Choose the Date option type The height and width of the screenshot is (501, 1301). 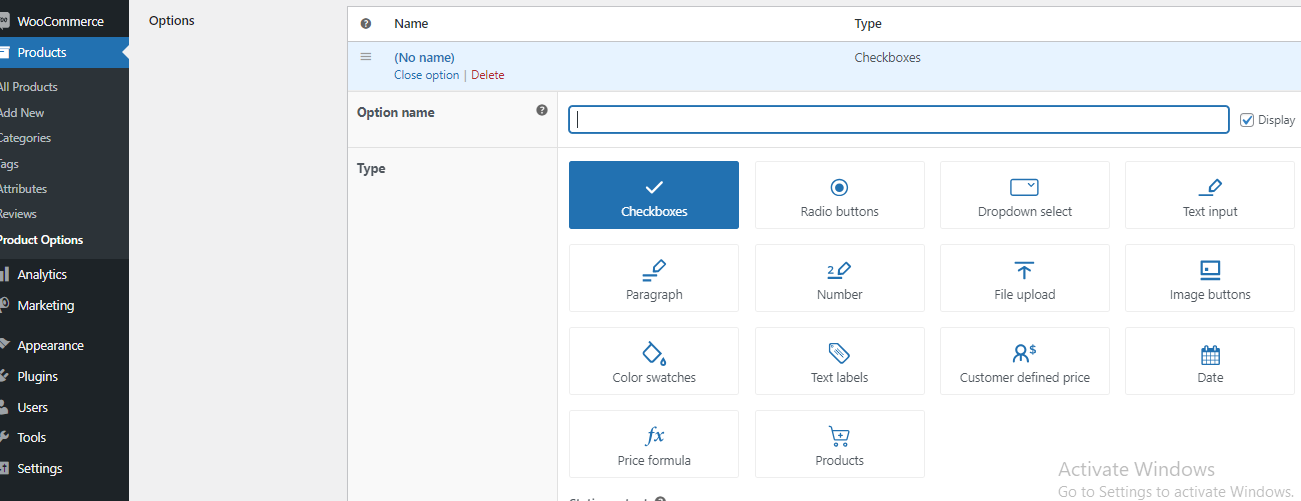[1209, 361]
